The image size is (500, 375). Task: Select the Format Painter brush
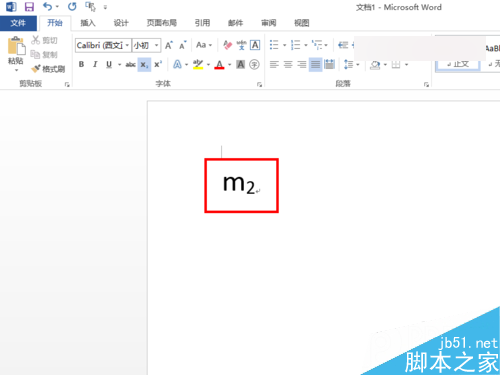(48, 69)
